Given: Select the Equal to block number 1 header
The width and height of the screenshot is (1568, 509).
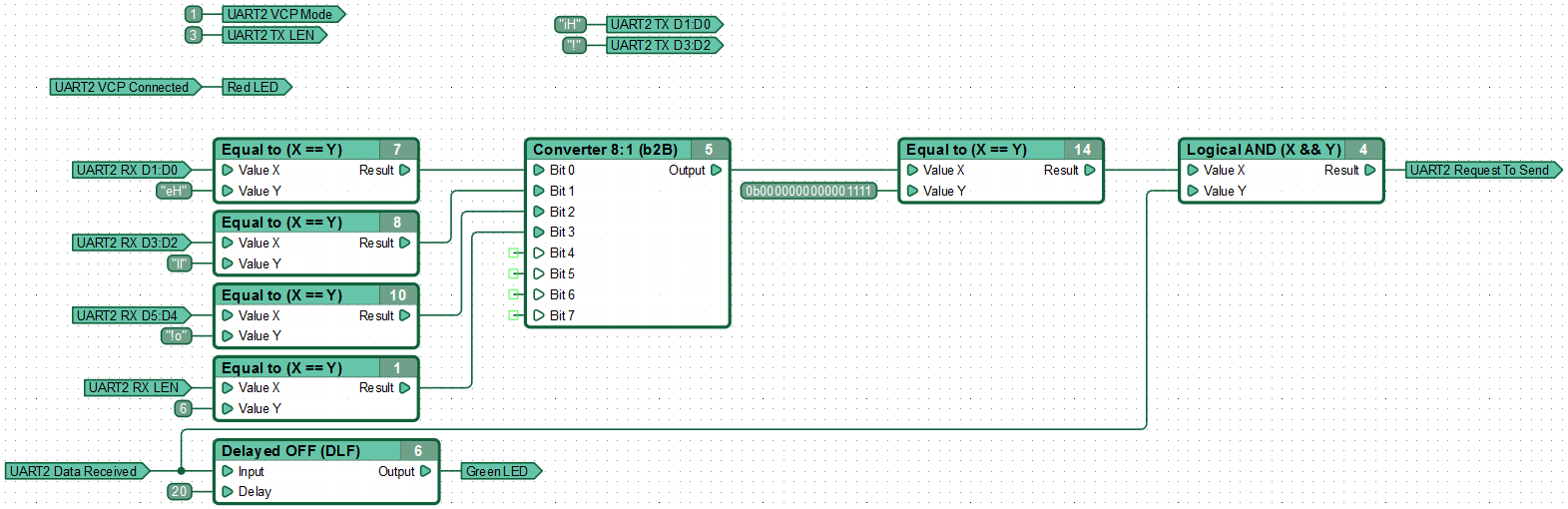Looking at the screenshot, I should [316, 368].
